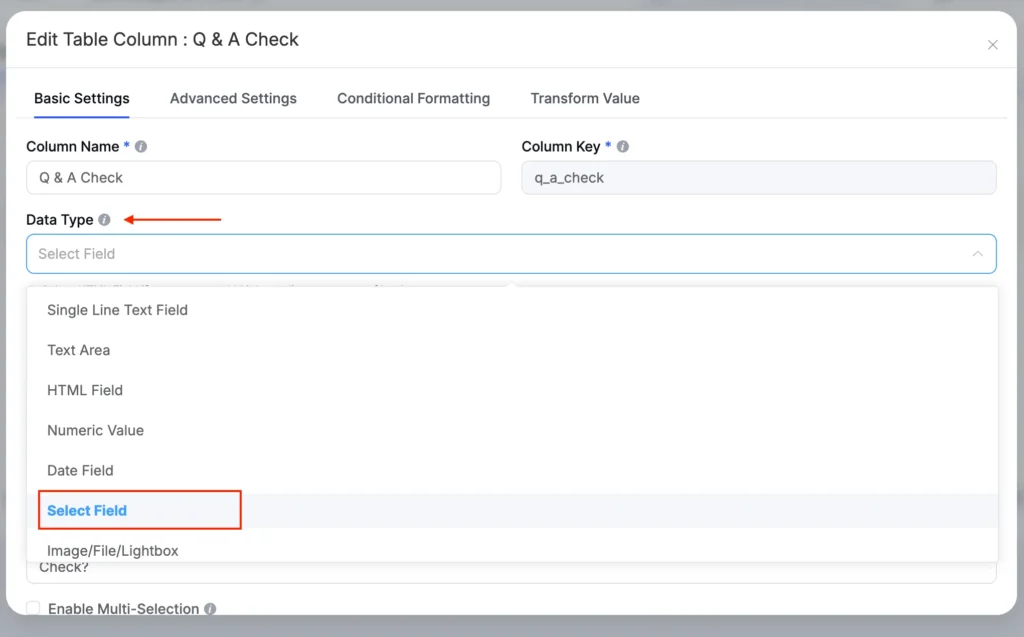Image resolution: width=1024 pixels, height=637 pixels.
Task: Click info icon beside Enable Multi-Selection
Action: 210,608
